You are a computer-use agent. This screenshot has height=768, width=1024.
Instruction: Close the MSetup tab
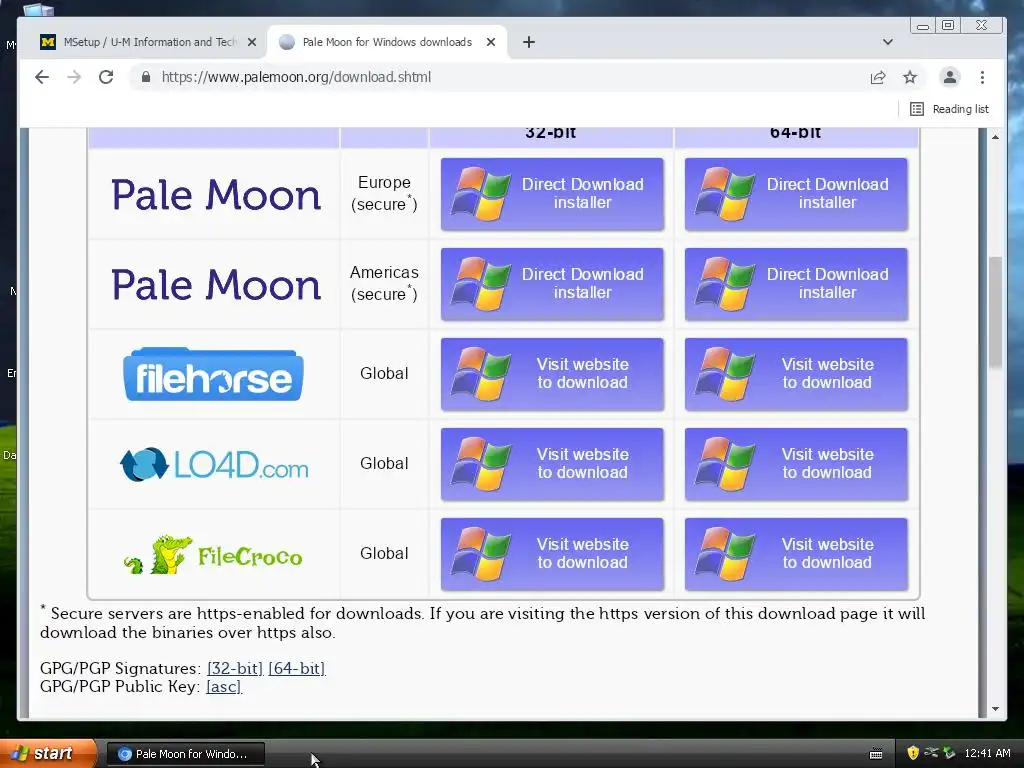[251, 42]
